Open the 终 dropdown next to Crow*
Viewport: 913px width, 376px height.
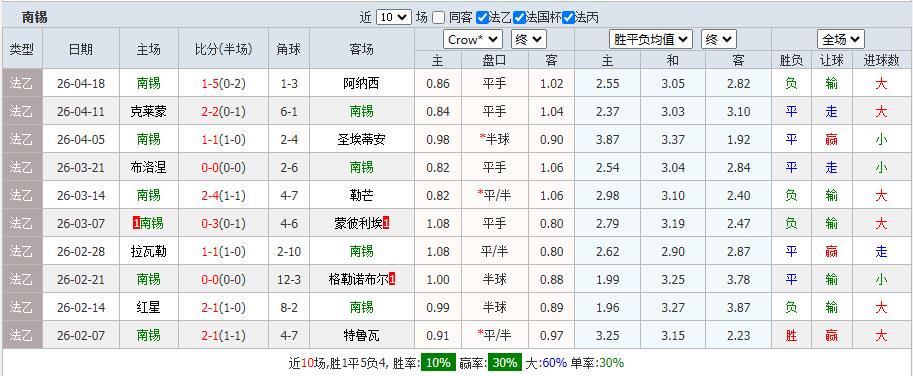click(x=529, y=40)
